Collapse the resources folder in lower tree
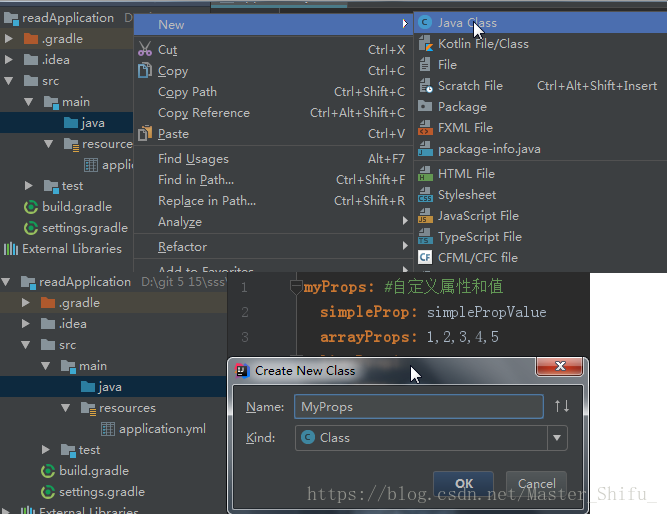 click(66, 408)
